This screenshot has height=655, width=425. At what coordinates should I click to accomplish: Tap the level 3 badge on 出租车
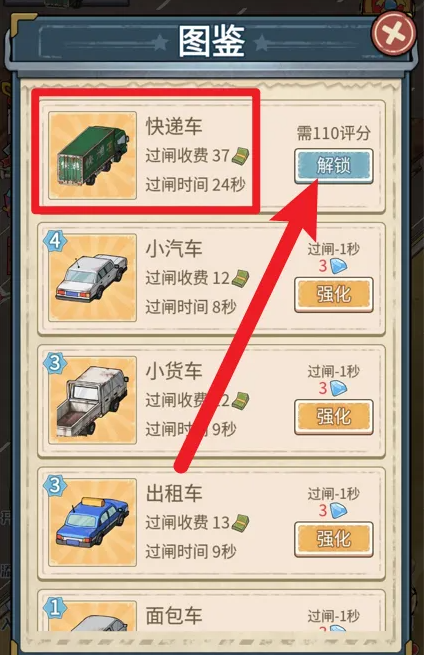pyautogui.click(x=55, y=485)
